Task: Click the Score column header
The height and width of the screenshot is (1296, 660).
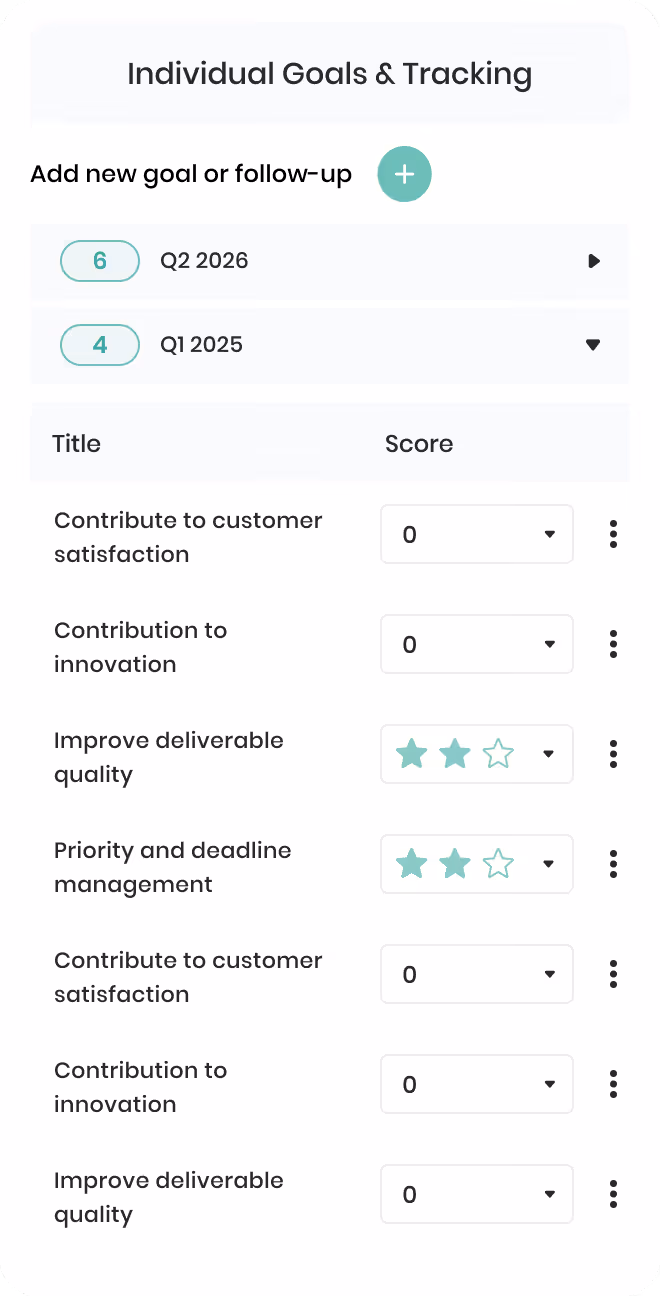Action: (x=419, y=444)
